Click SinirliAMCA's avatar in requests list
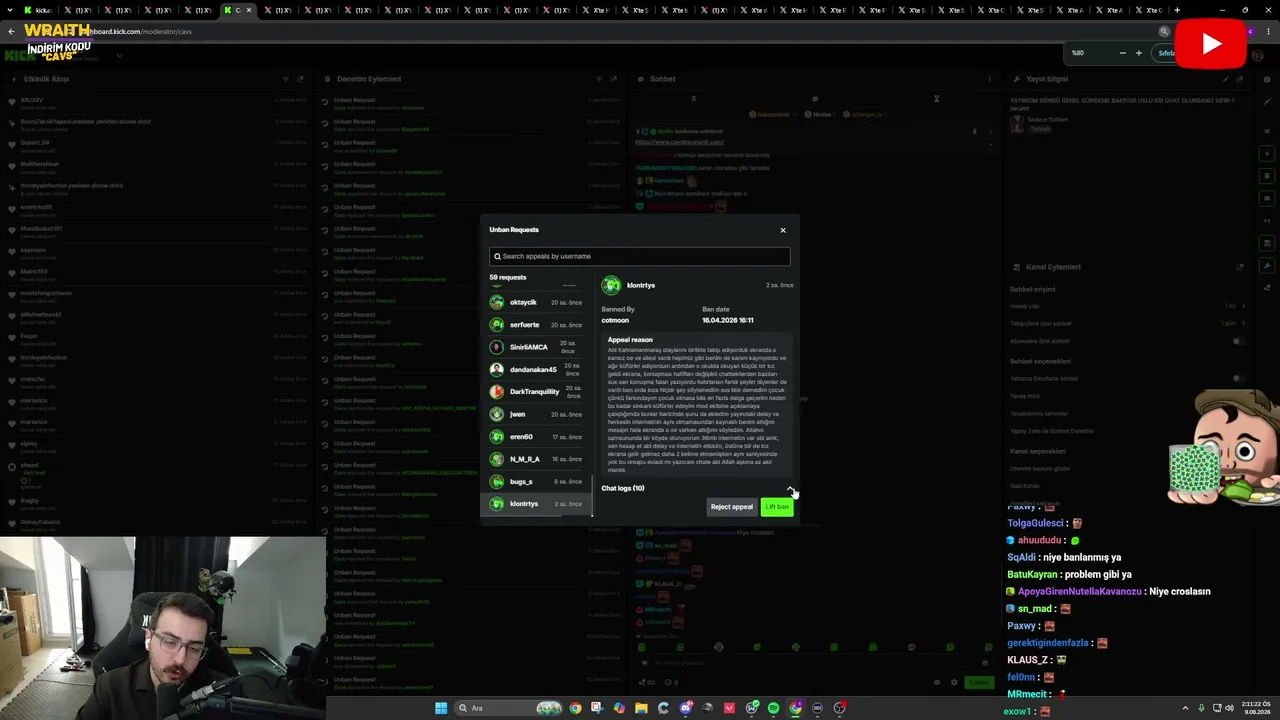This screenshot has height=720, width=1280. point(497,347)
